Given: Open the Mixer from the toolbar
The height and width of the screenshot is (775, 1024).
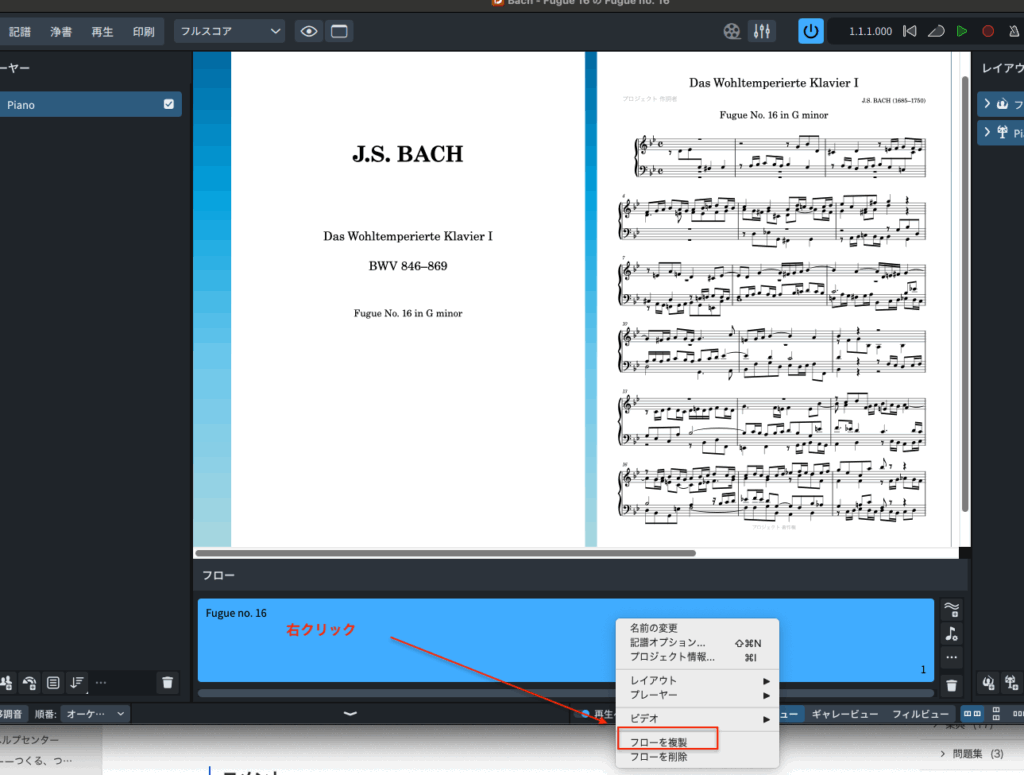Looking at the screenshot, I should tap(762, 31).
